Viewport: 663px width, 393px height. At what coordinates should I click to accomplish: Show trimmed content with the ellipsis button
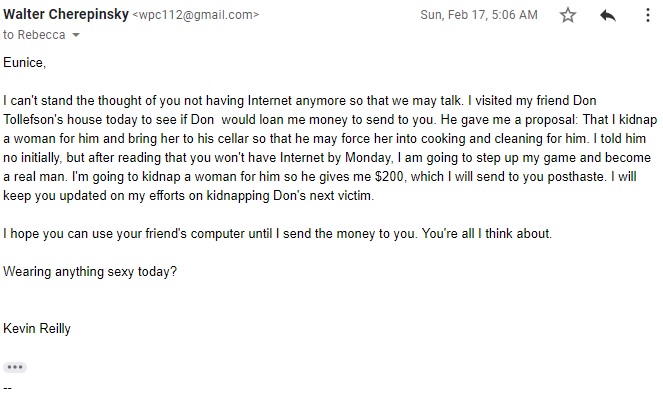point(15,367)
